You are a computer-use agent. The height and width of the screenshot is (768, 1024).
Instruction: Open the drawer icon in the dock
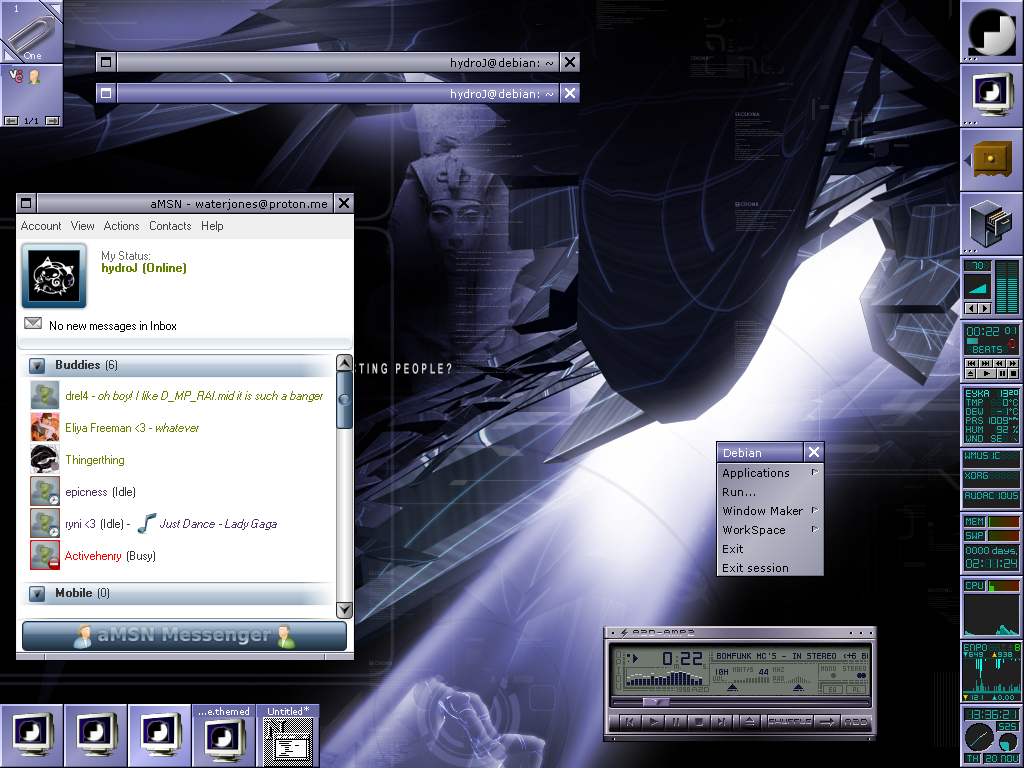click(991, 158)
